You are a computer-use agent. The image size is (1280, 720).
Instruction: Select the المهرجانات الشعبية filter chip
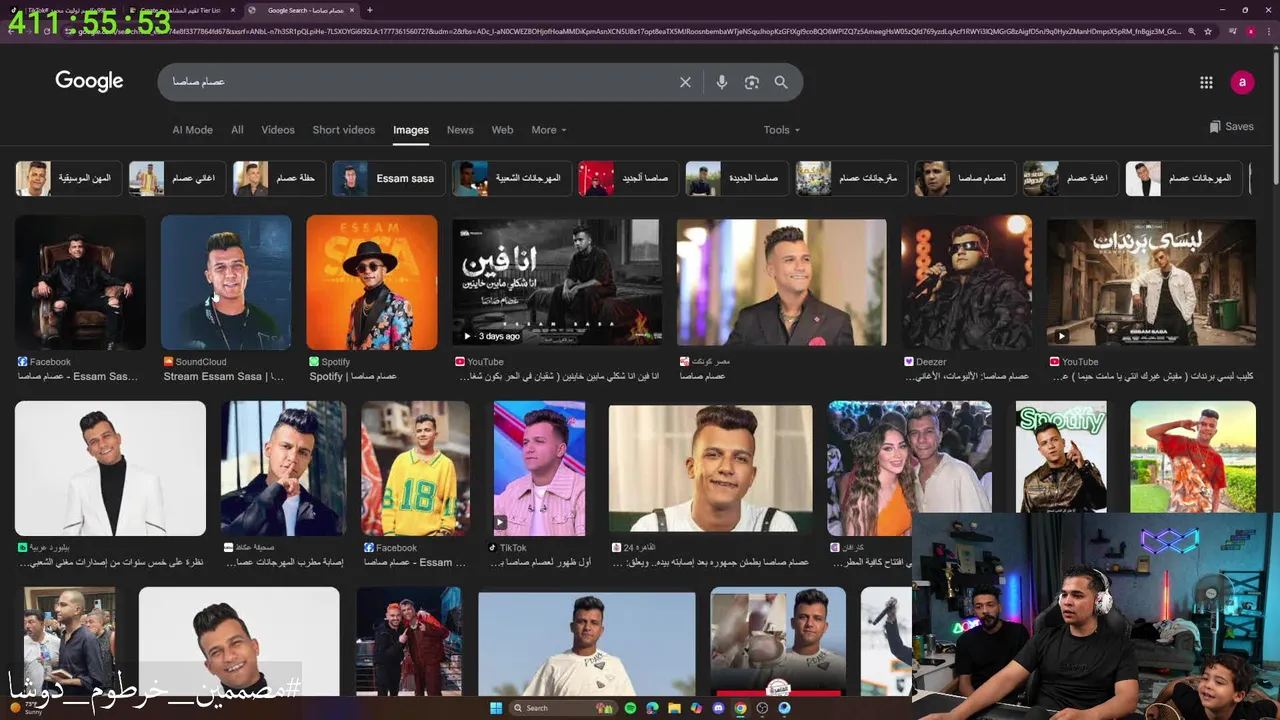click(x=512, y=178)
